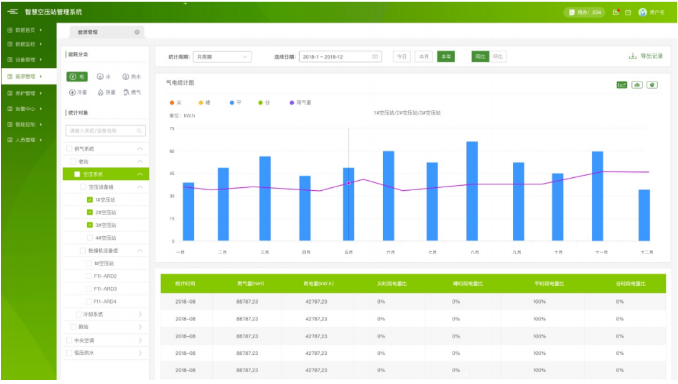Select the 热水 (hot water) energy type icon
Viewport: 678px width, 384px height.
[132, 77]
